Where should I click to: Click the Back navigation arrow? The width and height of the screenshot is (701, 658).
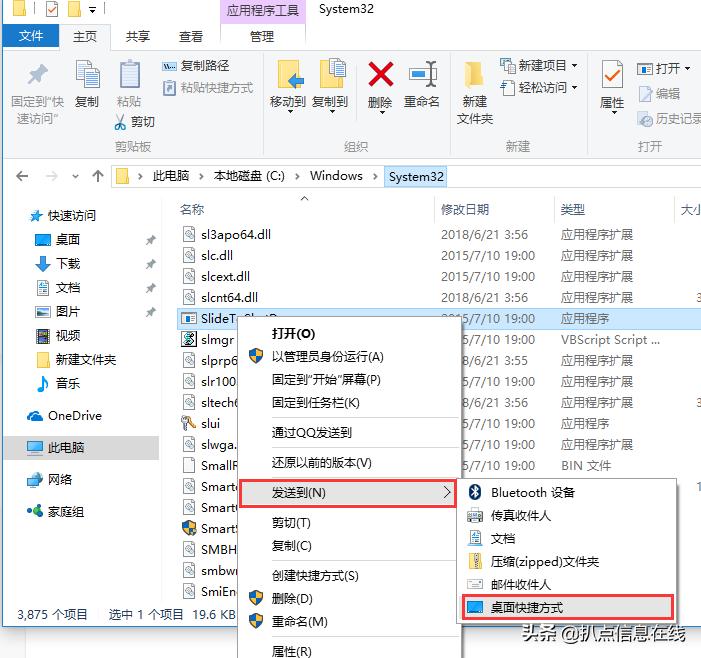click(x=22, y=176)
